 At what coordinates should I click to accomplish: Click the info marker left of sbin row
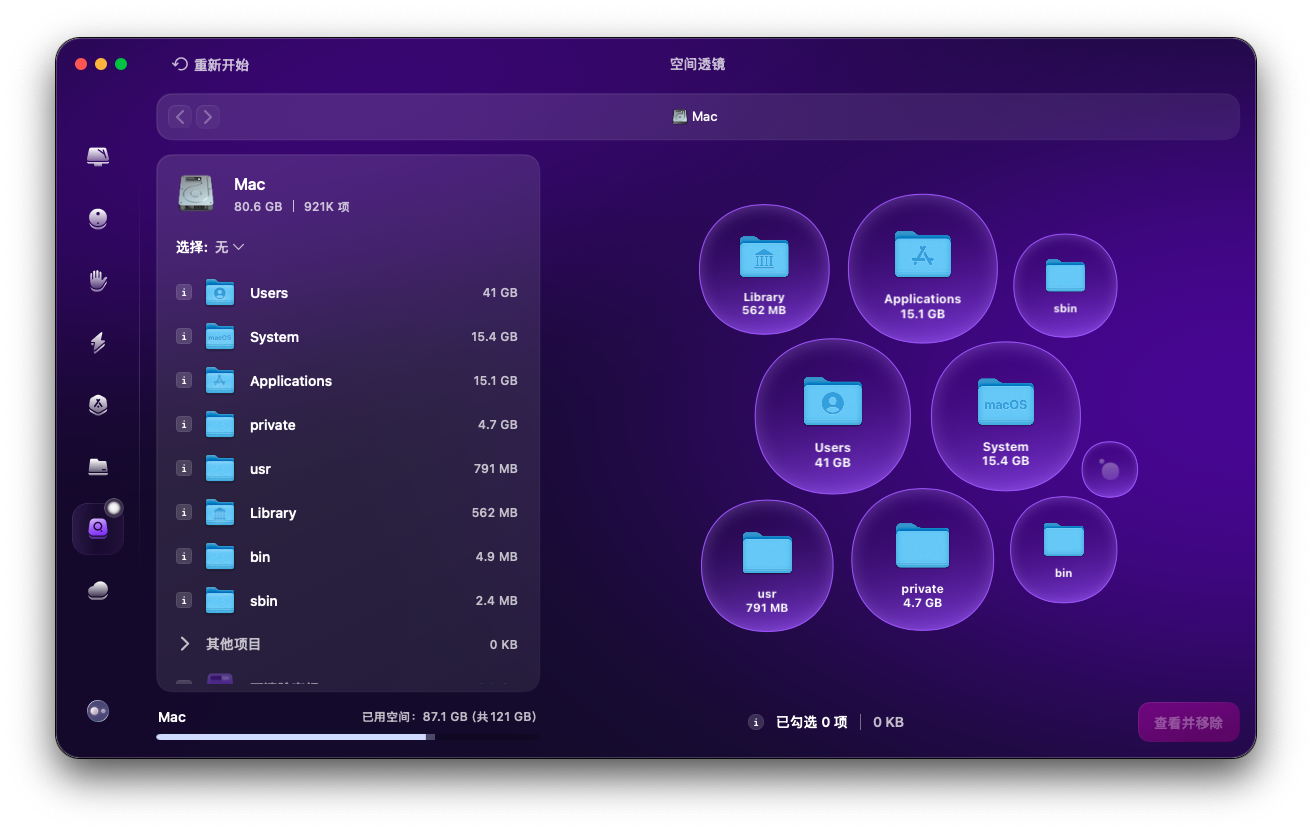(184, 601)
